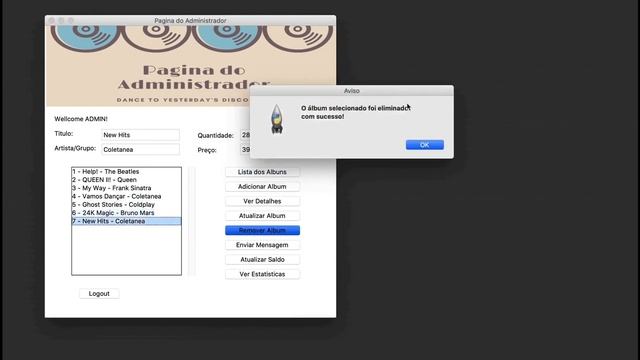
Task: Click the vertical scrollbar beside the album list
Action: point(191,221)
